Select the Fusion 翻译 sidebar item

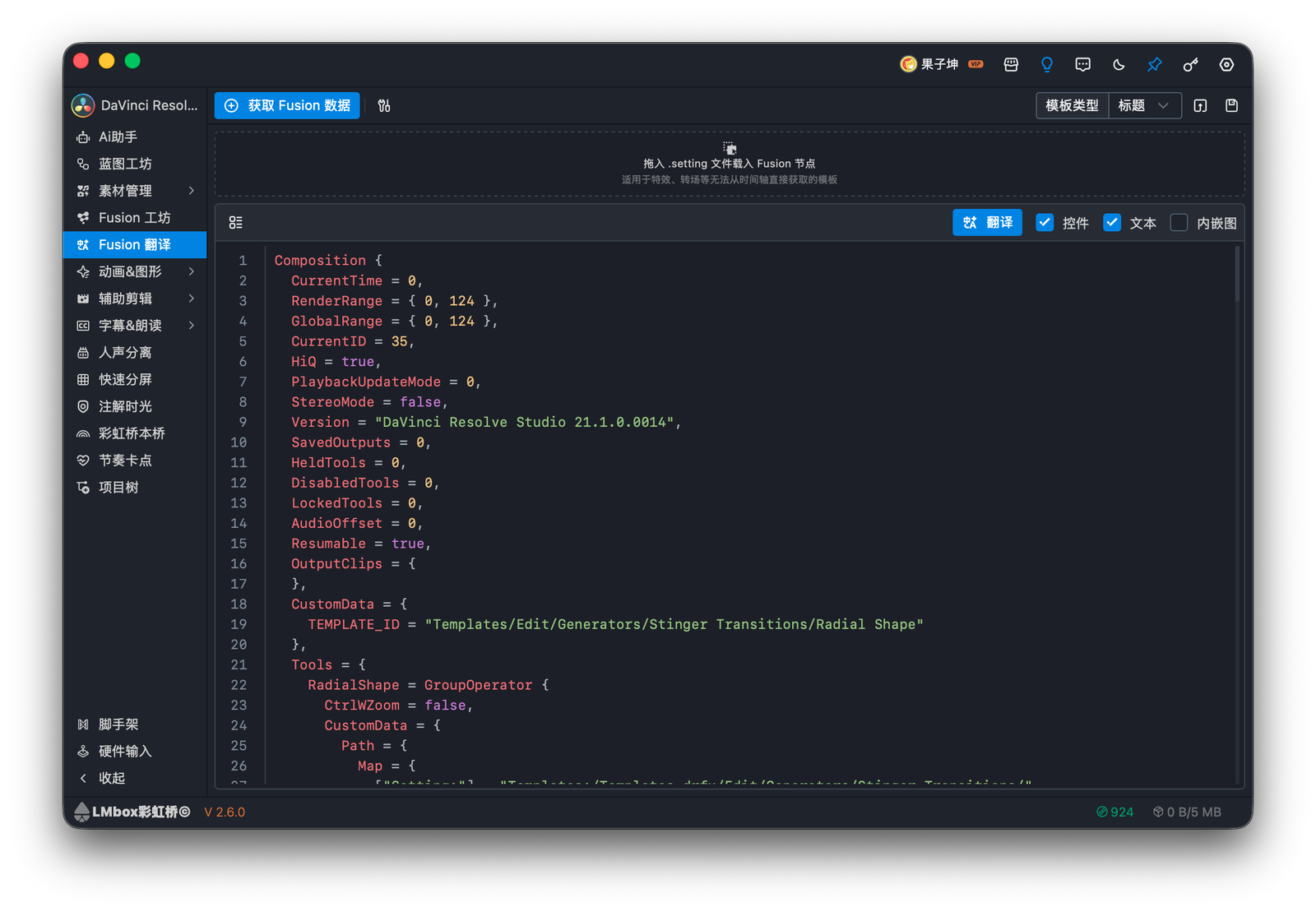click(x=135, y=244)
